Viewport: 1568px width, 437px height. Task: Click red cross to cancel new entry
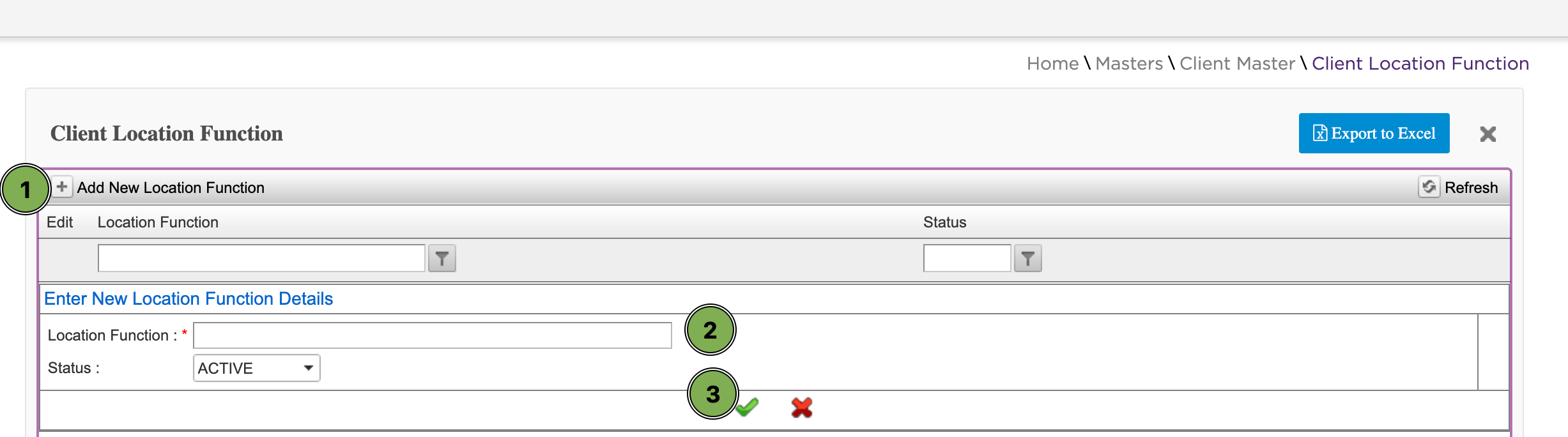801,407
